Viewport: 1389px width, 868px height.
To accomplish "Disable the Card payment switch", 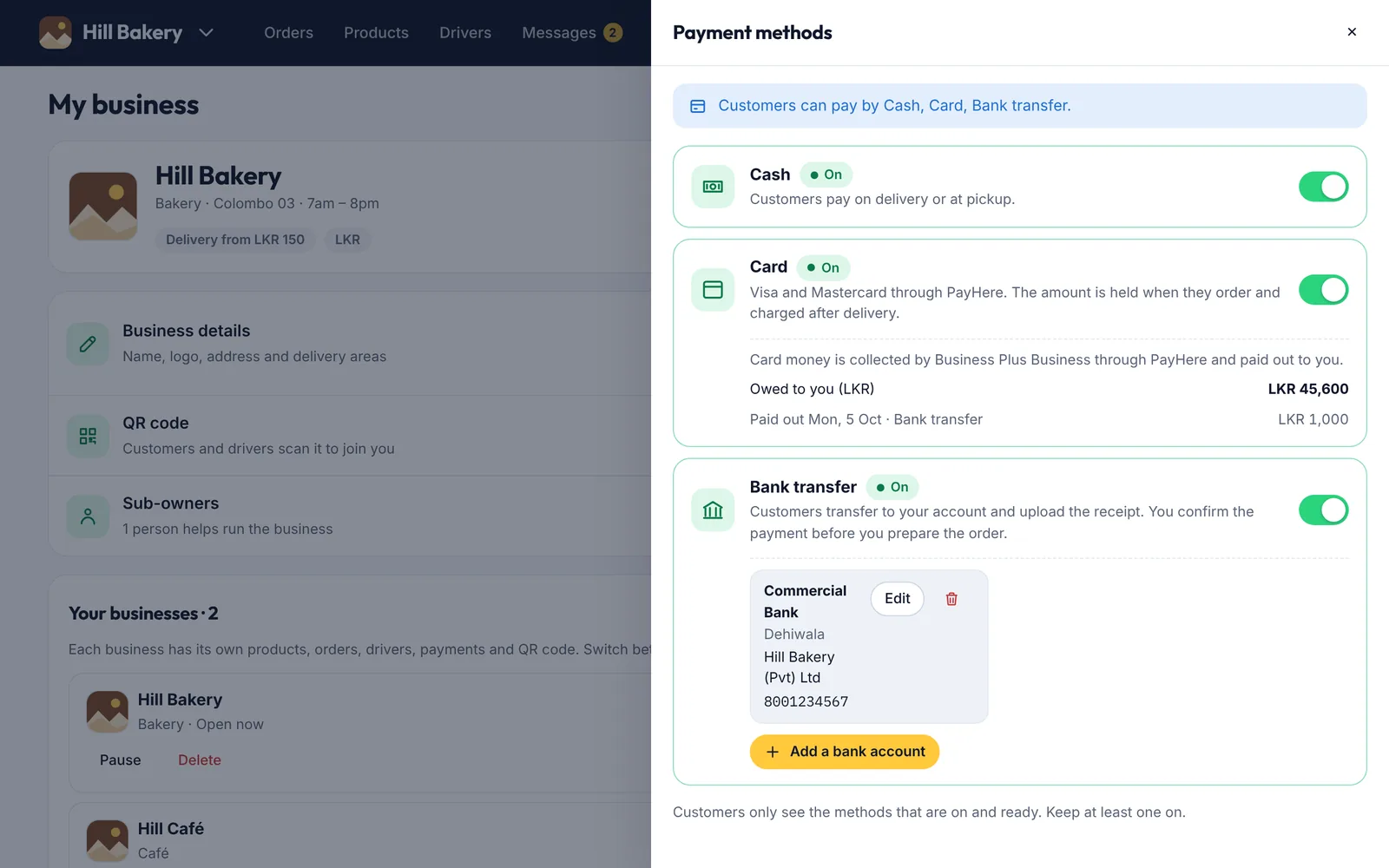I will [1323, 290].
